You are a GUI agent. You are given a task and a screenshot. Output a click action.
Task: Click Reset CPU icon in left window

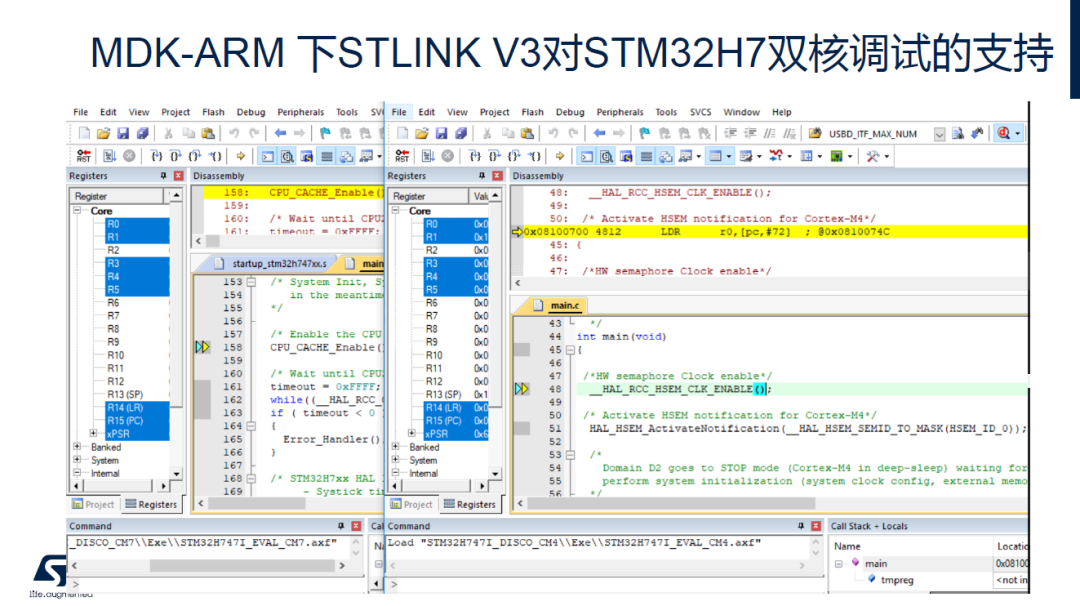tap(84, 156)
